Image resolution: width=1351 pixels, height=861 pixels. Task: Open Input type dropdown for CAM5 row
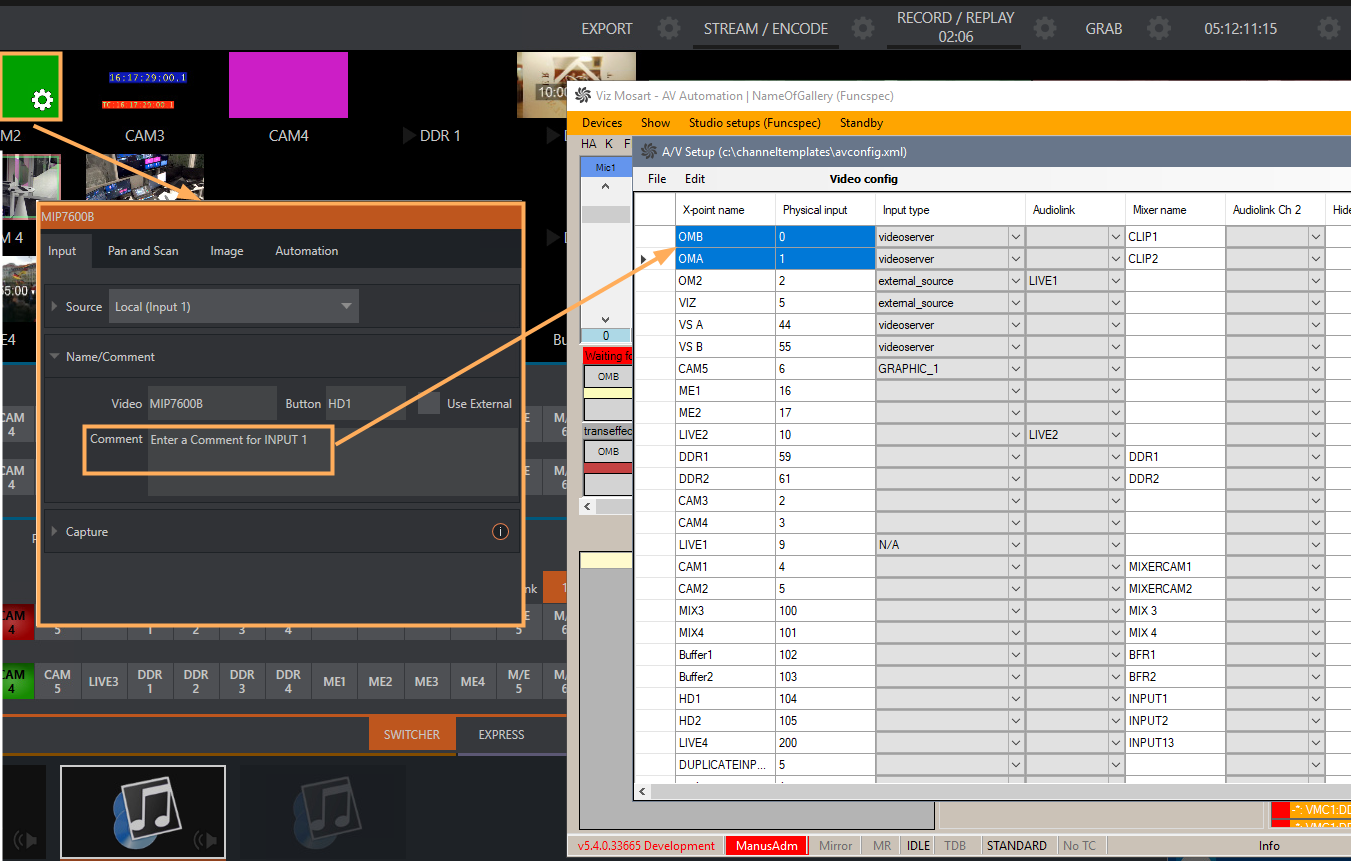point(1015,369)
